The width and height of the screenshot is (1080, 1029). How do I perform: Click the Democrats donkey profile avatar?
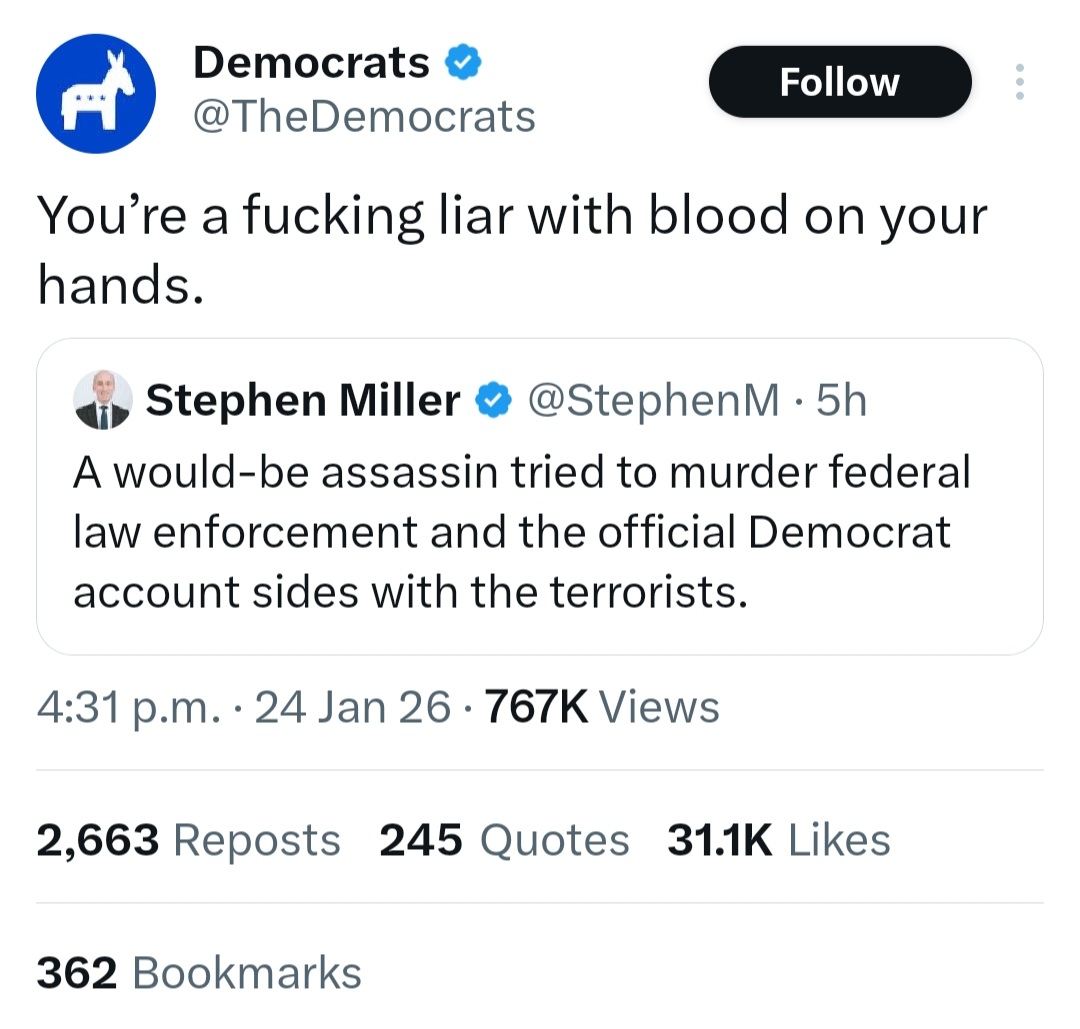coord(95,94)
